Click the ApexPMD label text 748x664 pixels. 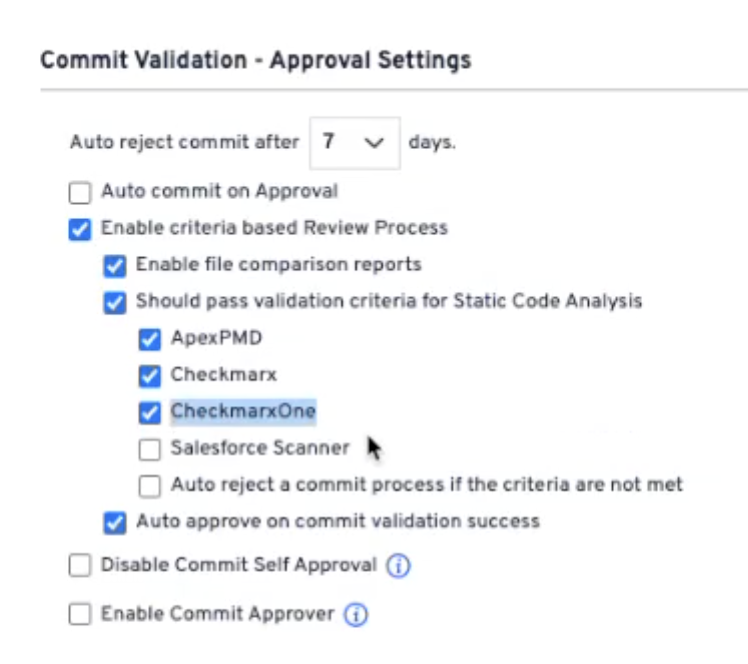[x=216, y=338]
